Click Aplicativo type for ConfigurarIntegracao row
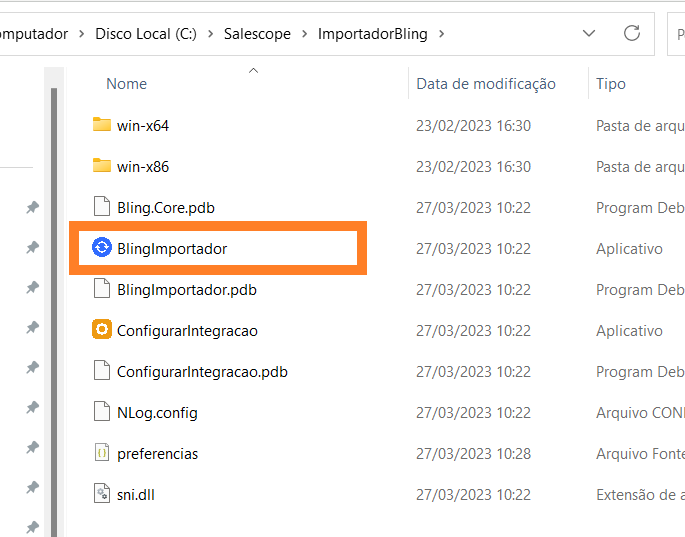Screen dimensions: 685x537 pos(630,331)
